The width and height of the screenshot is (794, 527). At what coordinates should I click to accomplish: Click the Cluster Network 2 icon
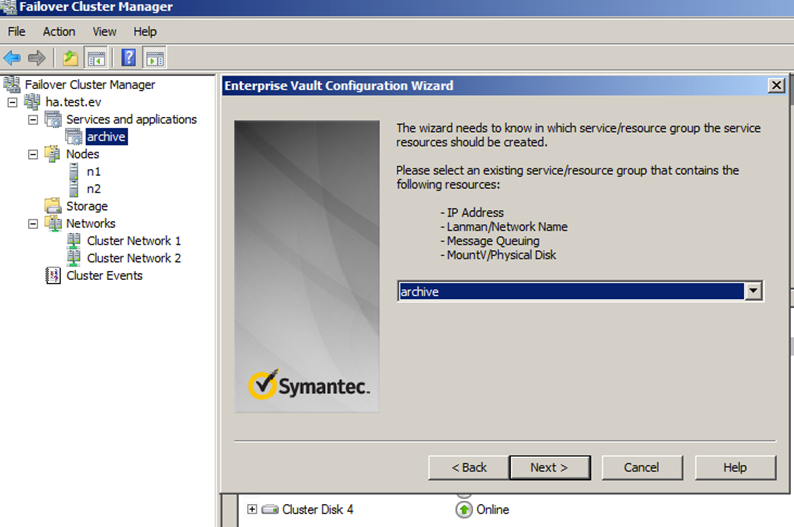tap(74, 258)
